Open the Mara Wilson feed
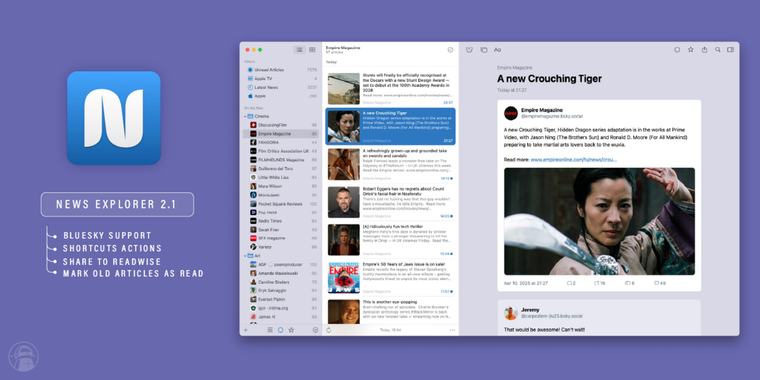The image size is (760, 380). tap(282, 186)
